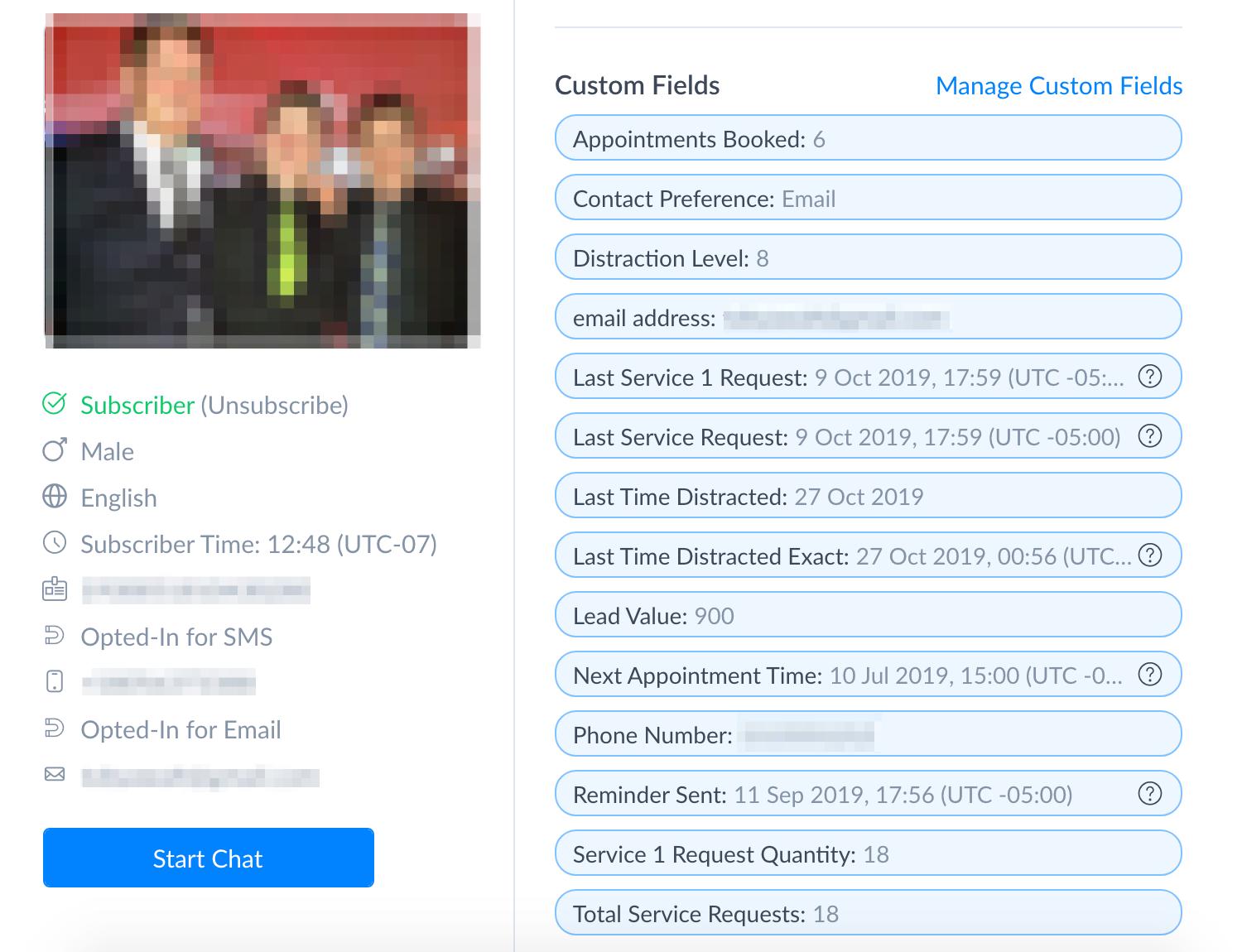Viewport: 1242px width, 952px height.
Task: Click the green Subscriber status text
Action: [x=137, y=405]
